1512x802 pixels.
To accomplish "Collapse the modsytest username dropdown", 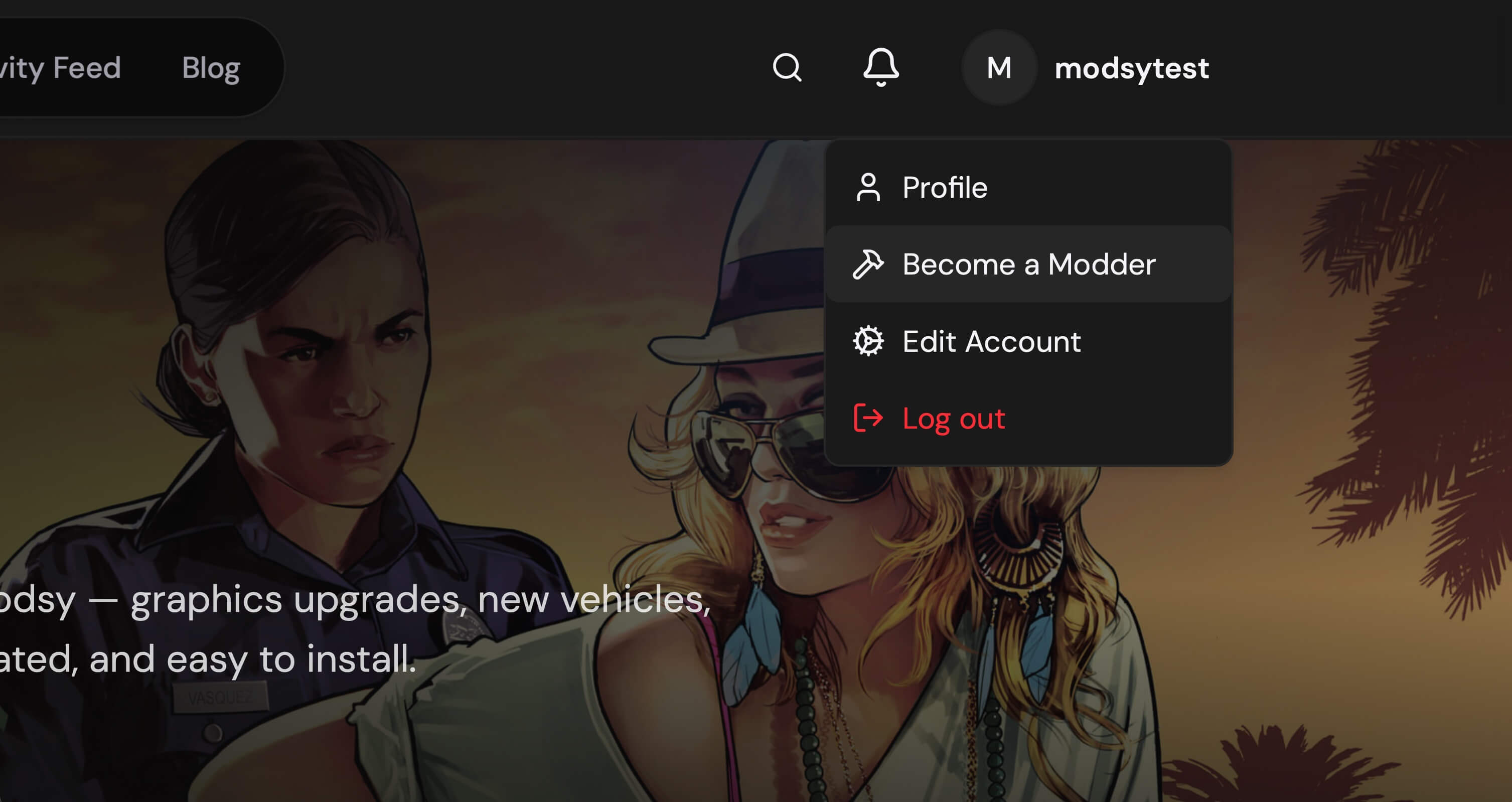I will (x=1132, y=68).
